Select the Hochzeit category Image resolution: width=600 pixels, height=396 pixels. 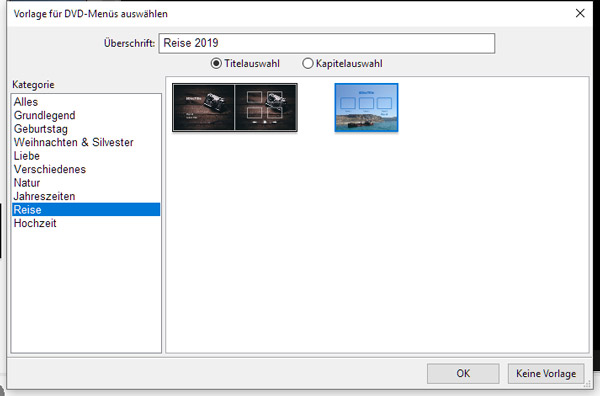pos(86,223)
